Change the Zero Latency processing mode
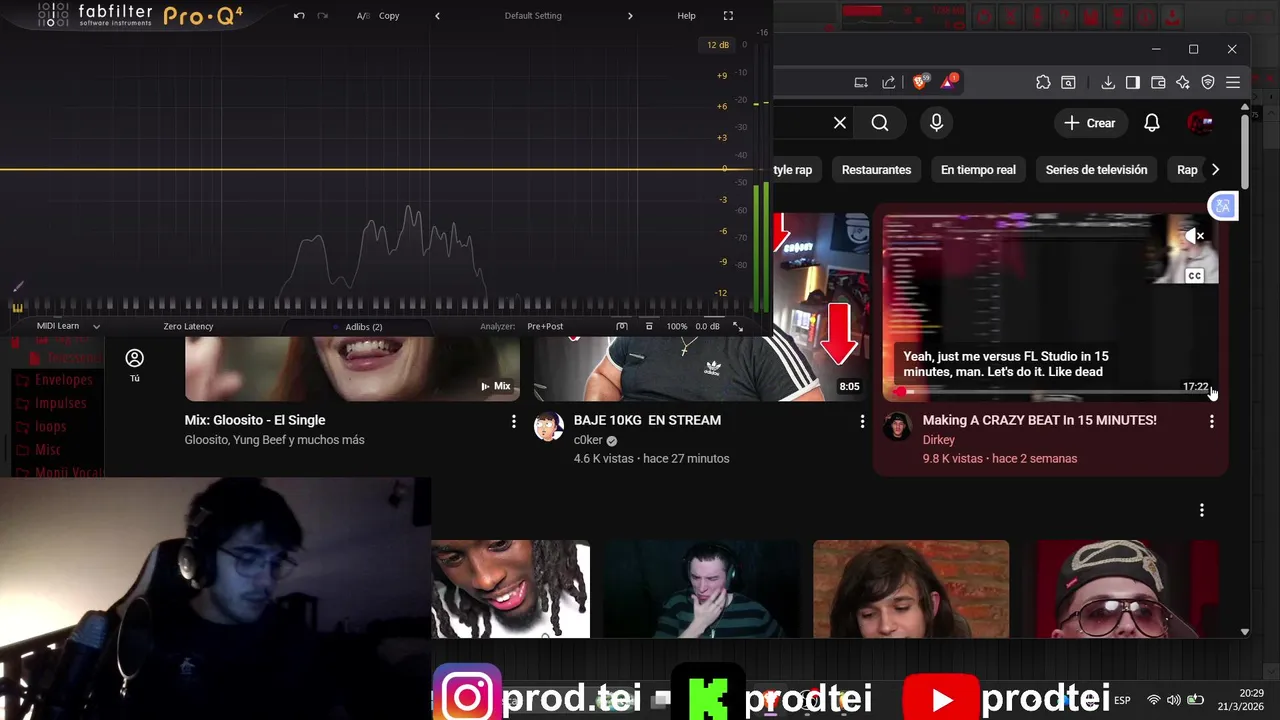The height and width of the screenshot is (720, 1280). (188, 326)
